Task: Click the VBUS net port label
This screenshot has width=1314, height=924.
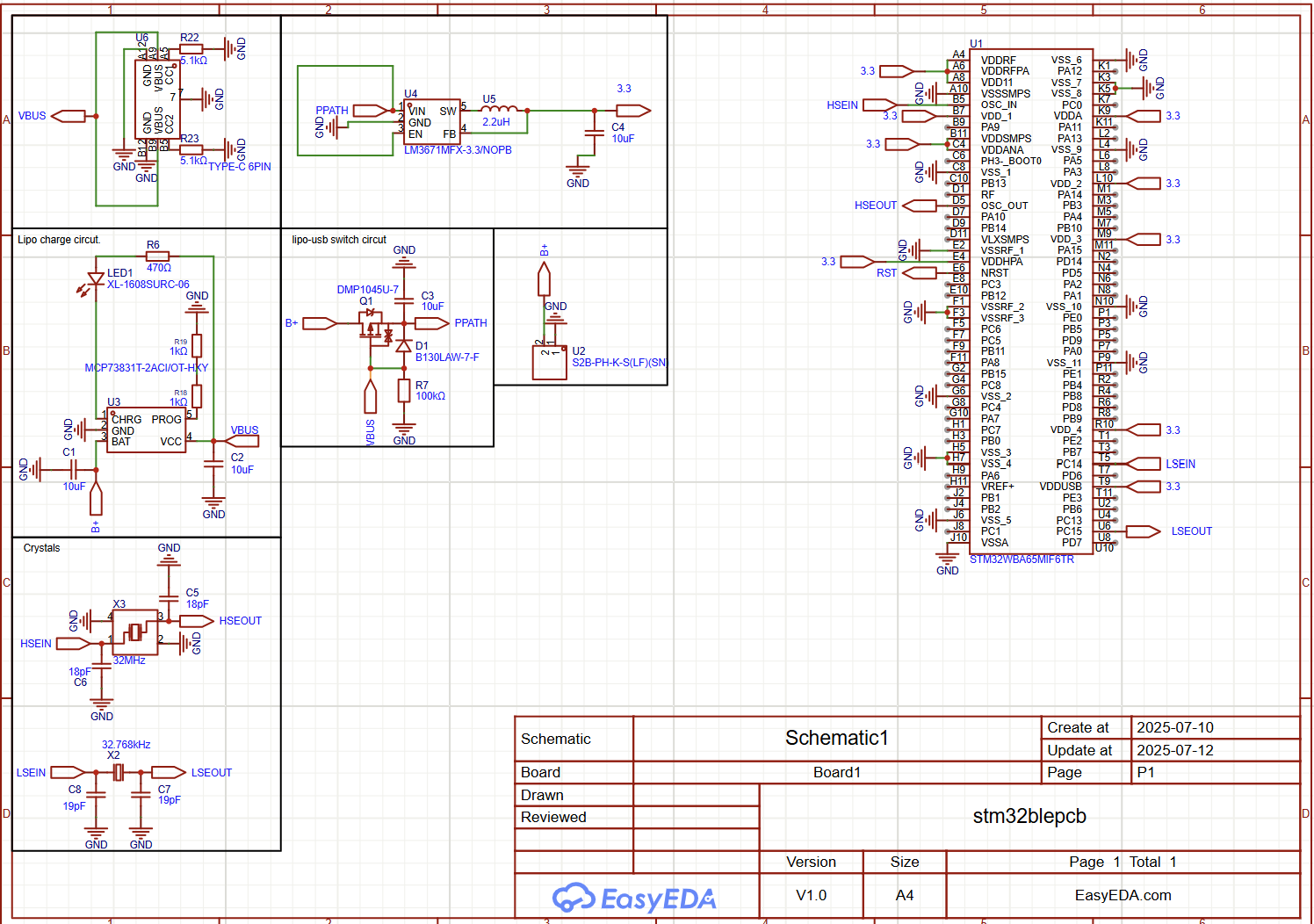Action: pos(68,115)
